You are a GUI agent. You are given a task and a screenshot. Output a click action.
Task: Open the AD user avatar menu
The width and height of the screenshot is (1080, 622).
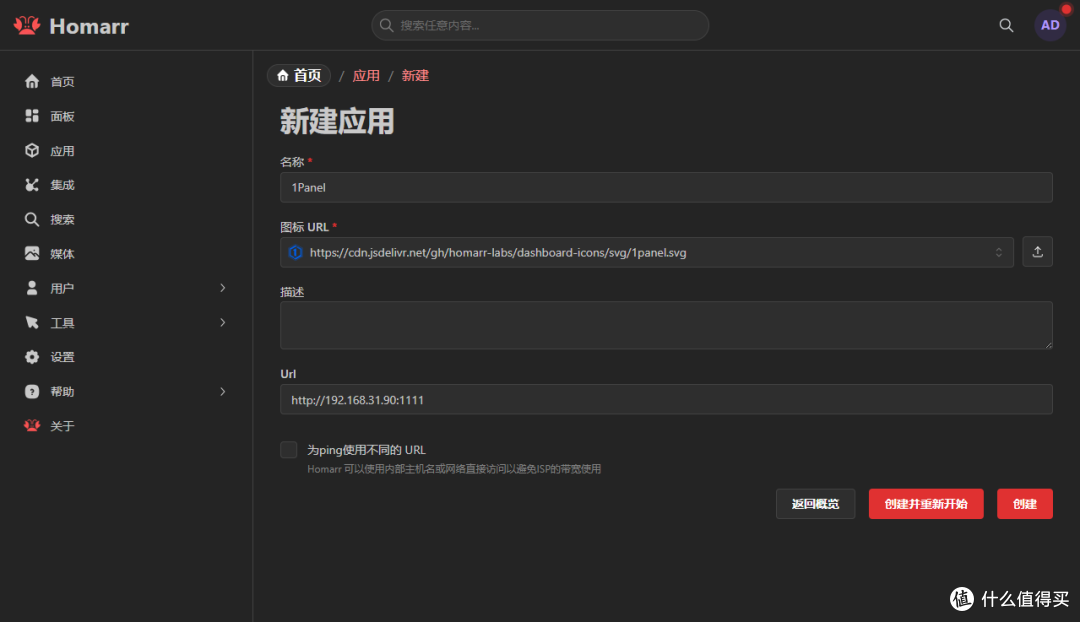[x=1050, y=25]
